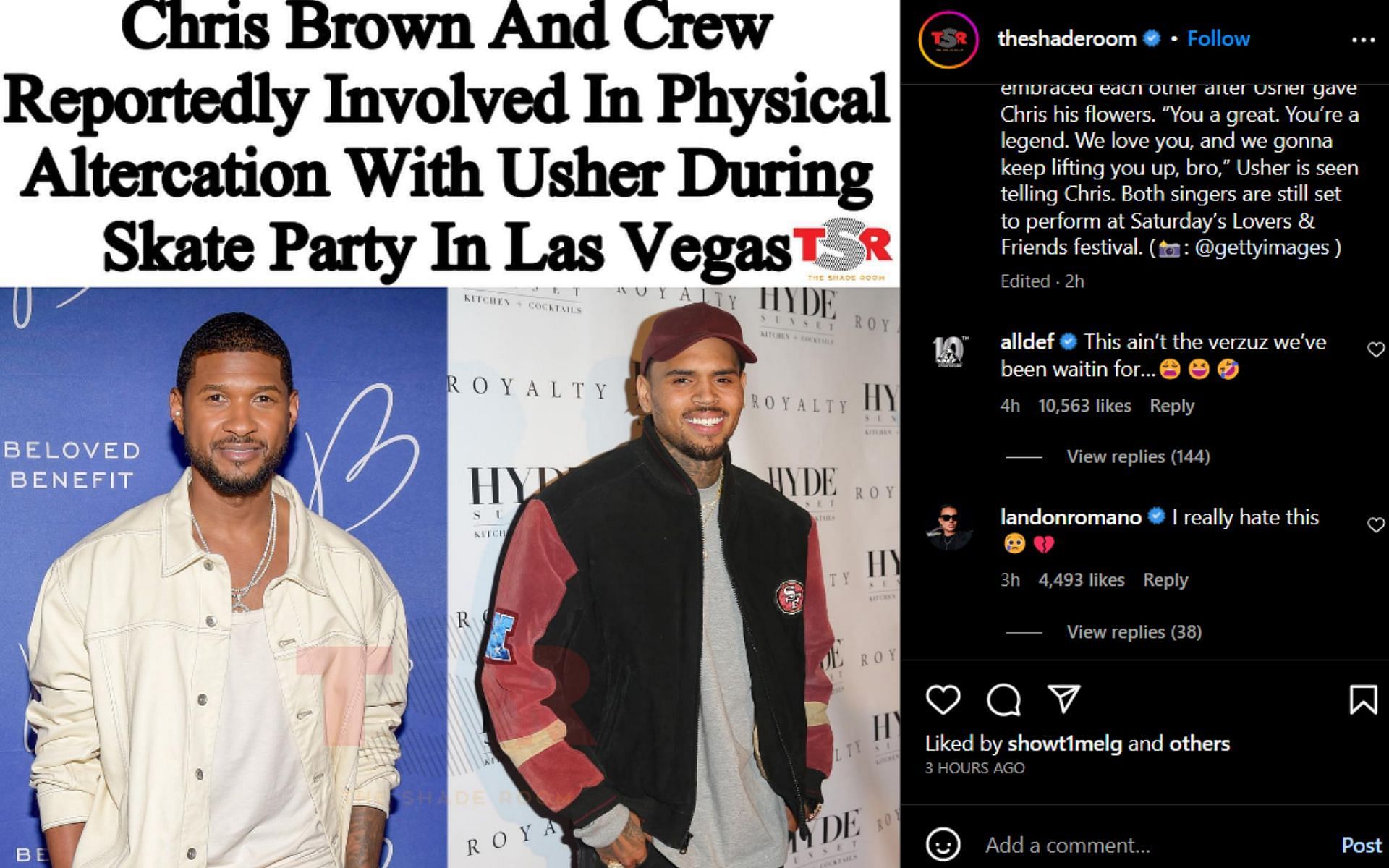Share the post with the paper plane icon
The width and height of the screenshot is (1389, 868).
pyautogui.click(x=1064, y=699)
